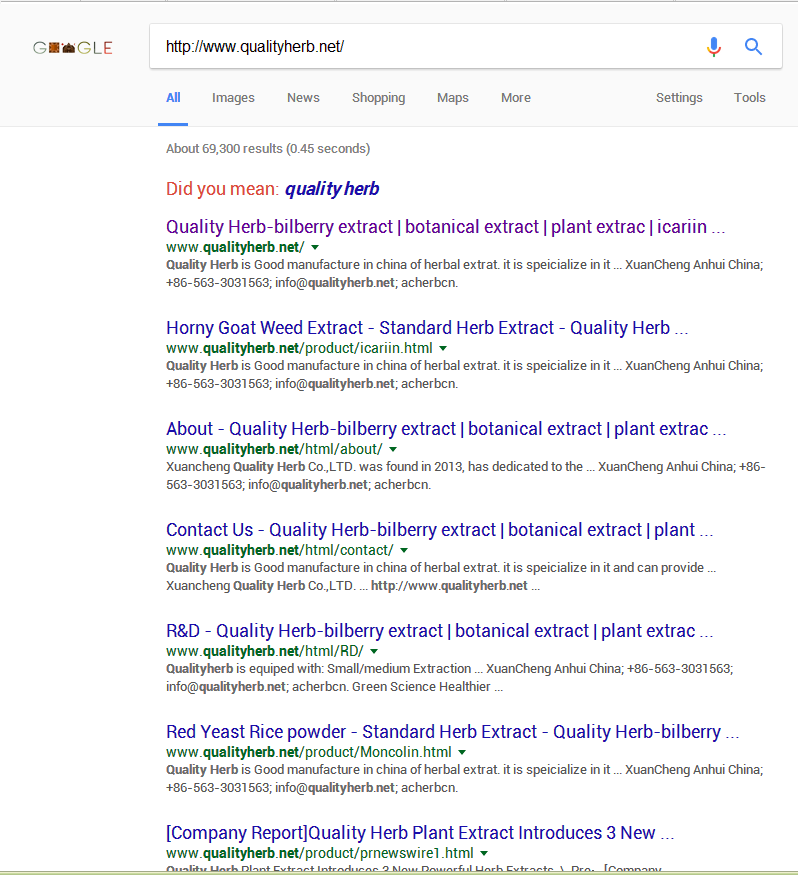798x875 pixels.
Task: Open the About - Quality Herb result
Action: click(446, 429)
